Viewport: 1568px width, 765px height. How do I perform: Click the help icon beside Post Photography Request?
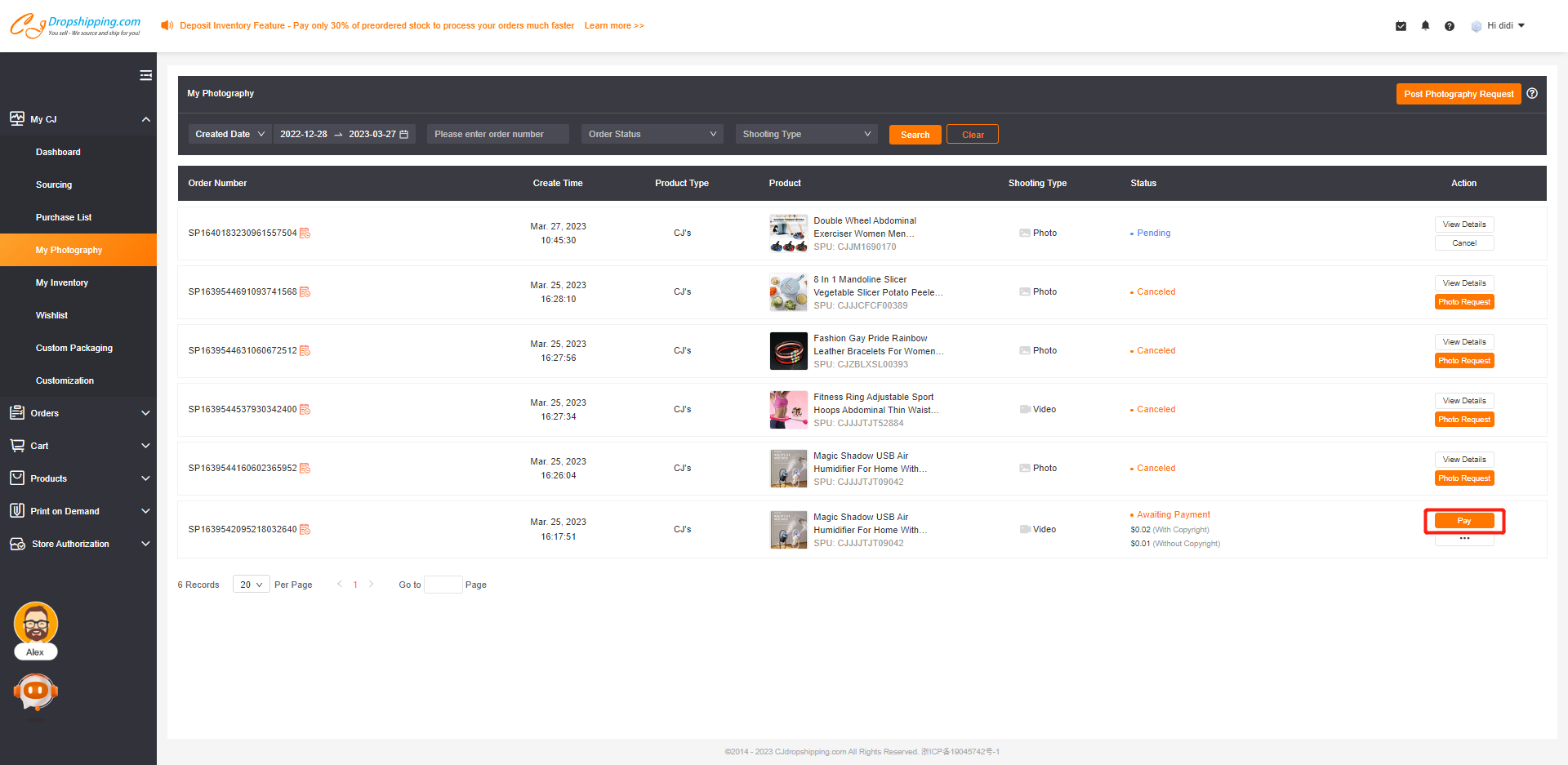point(1532,94)
